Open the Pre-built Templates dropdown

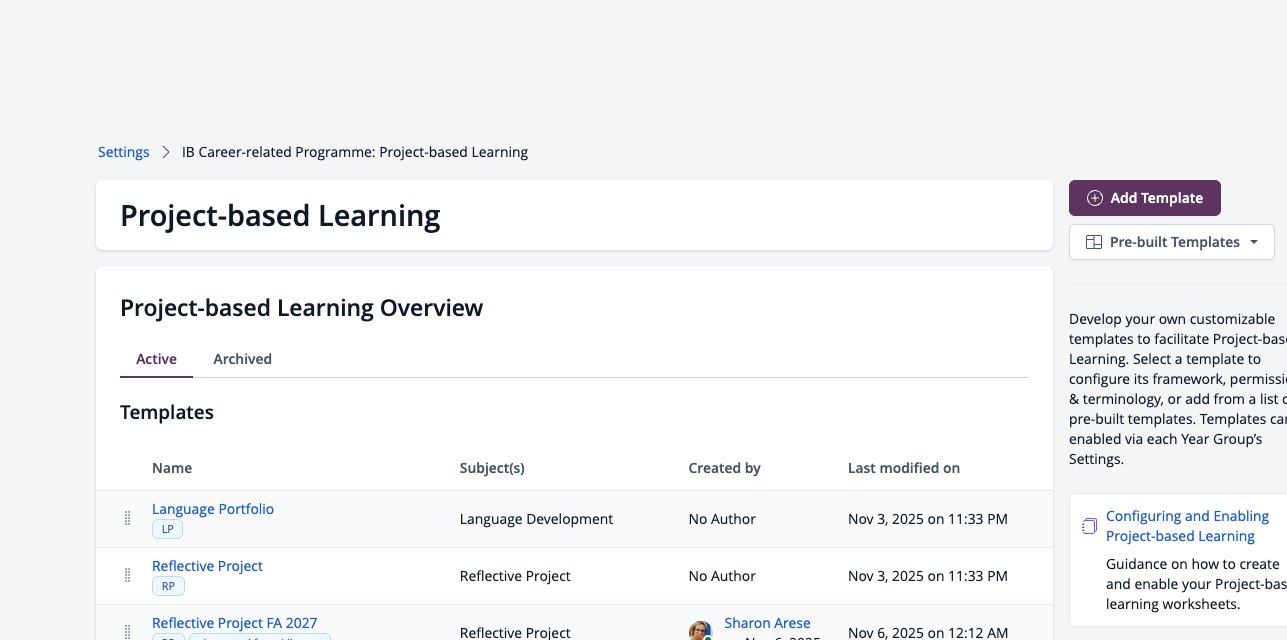[1171, 242]
